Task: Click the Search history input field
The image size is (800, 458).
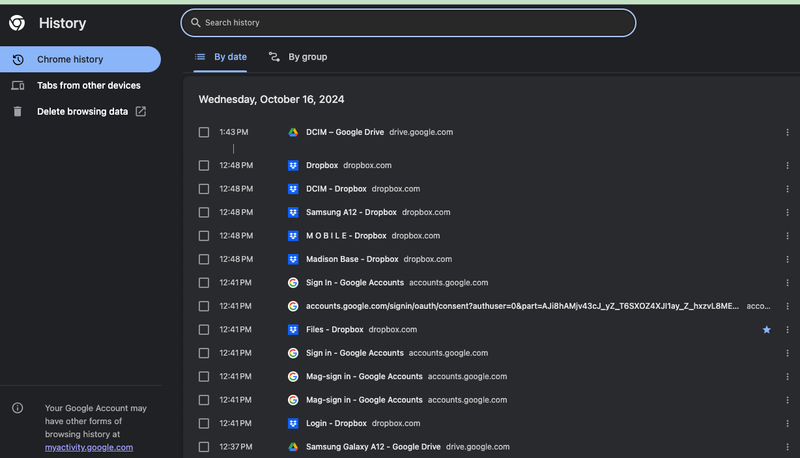Action: pyautogui.click(x=410, y=22)
